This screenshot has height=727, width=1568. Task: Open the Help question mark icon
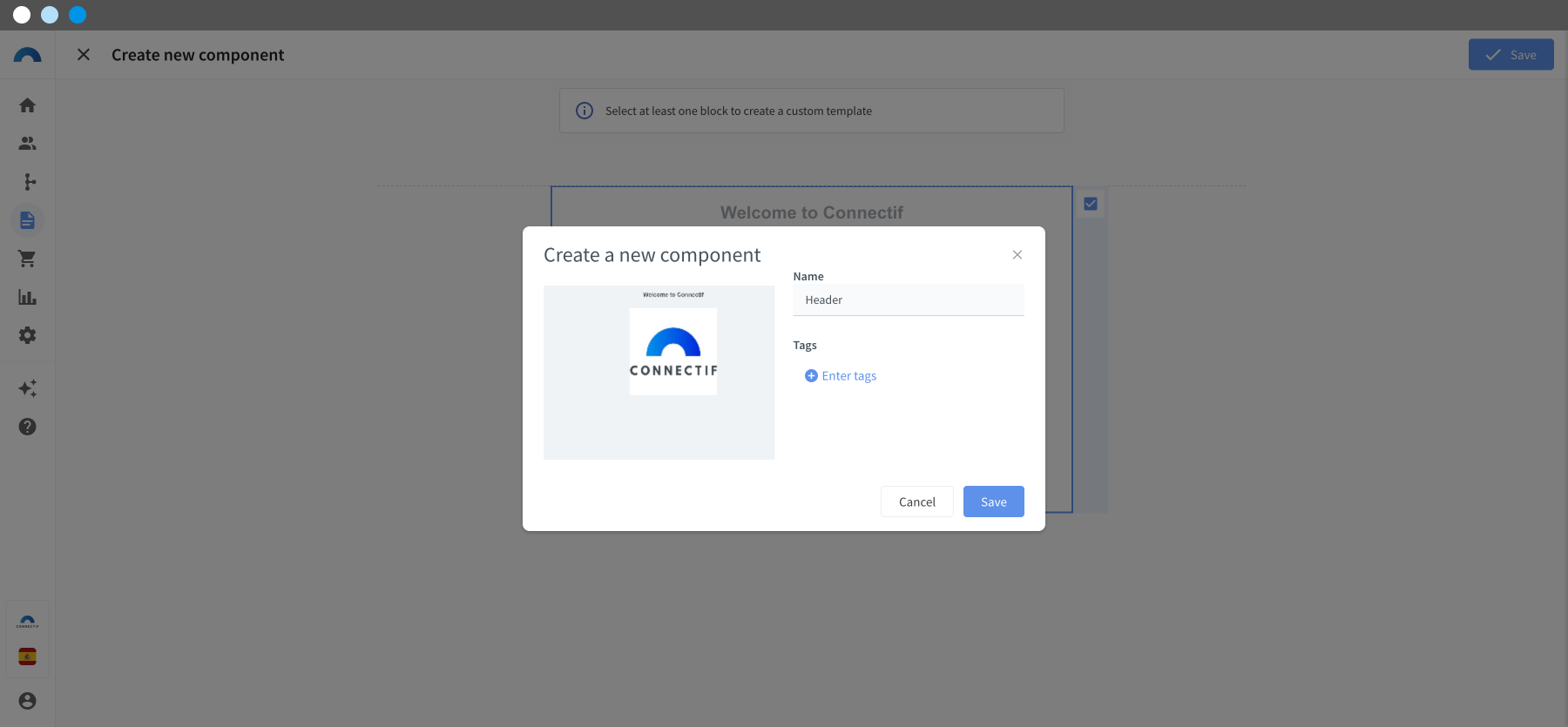click(27, 427)
